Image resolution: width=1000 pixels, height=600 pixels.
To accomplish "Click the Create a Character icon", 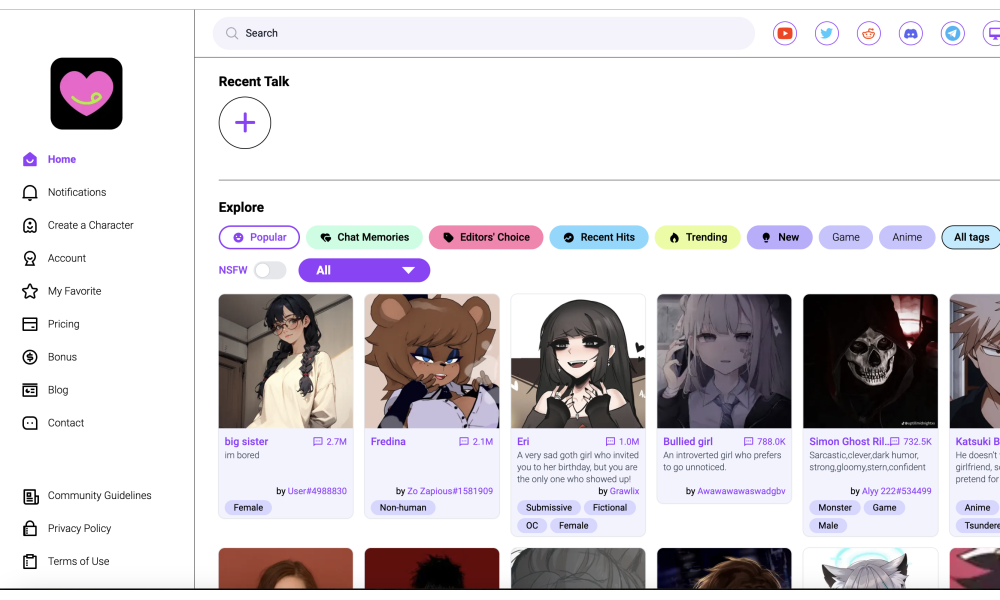I will click(30, 225).
